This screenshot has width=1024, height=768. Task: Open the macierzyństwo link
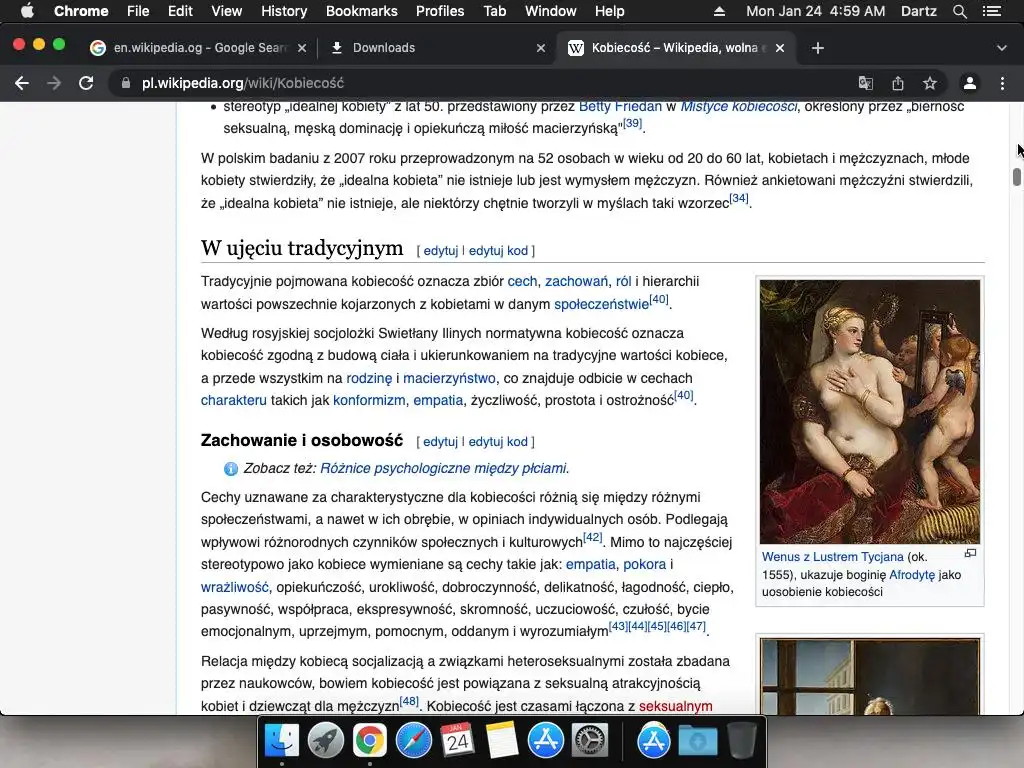[x=449, y=378]
